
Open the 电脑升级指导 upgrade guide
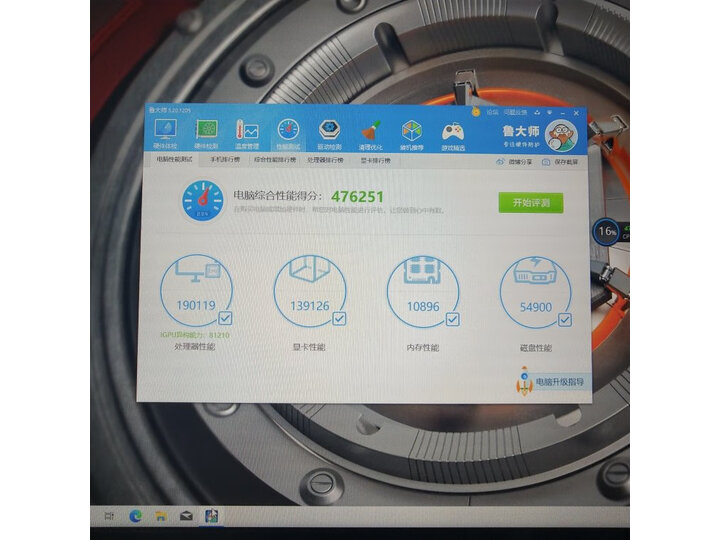[554, 382]
